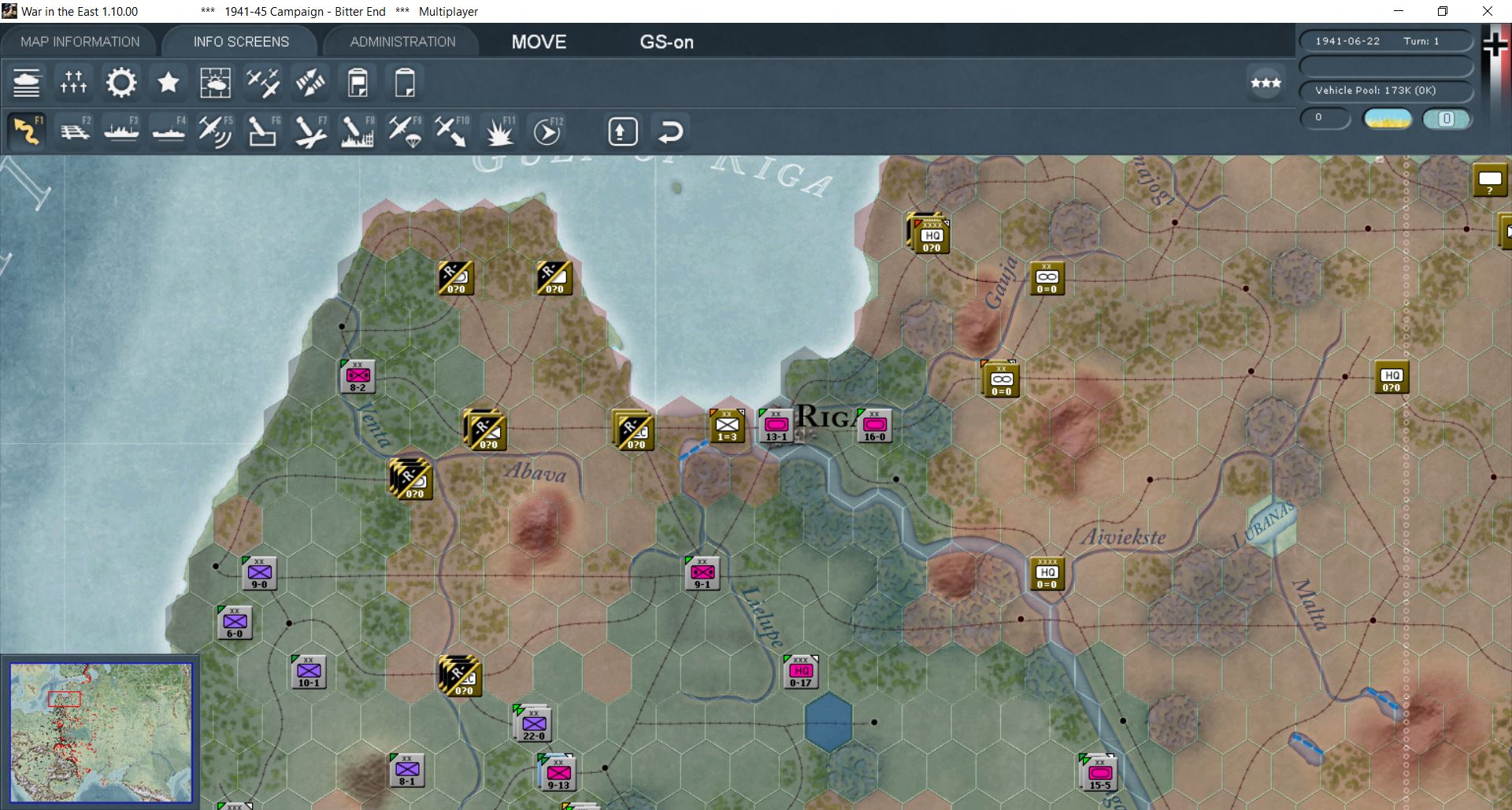Click the F12 end turn icon

(x=547, y=131)
